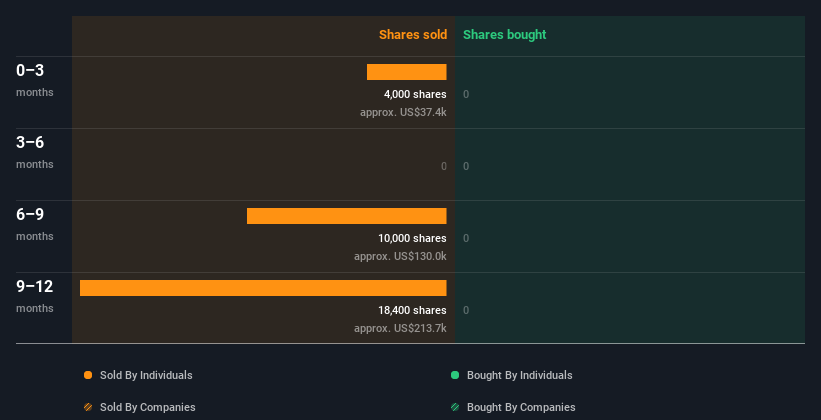Click the striped green Bought By Companies marker
This screenshot has width=821, height=420.
pos(455,407)
